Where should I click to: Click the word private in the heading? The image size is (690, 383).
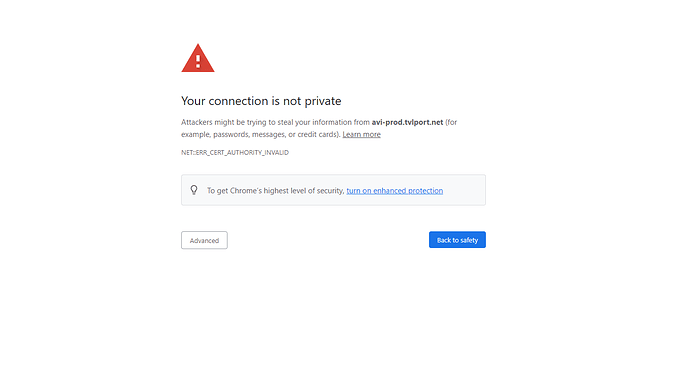pos(323,102)
